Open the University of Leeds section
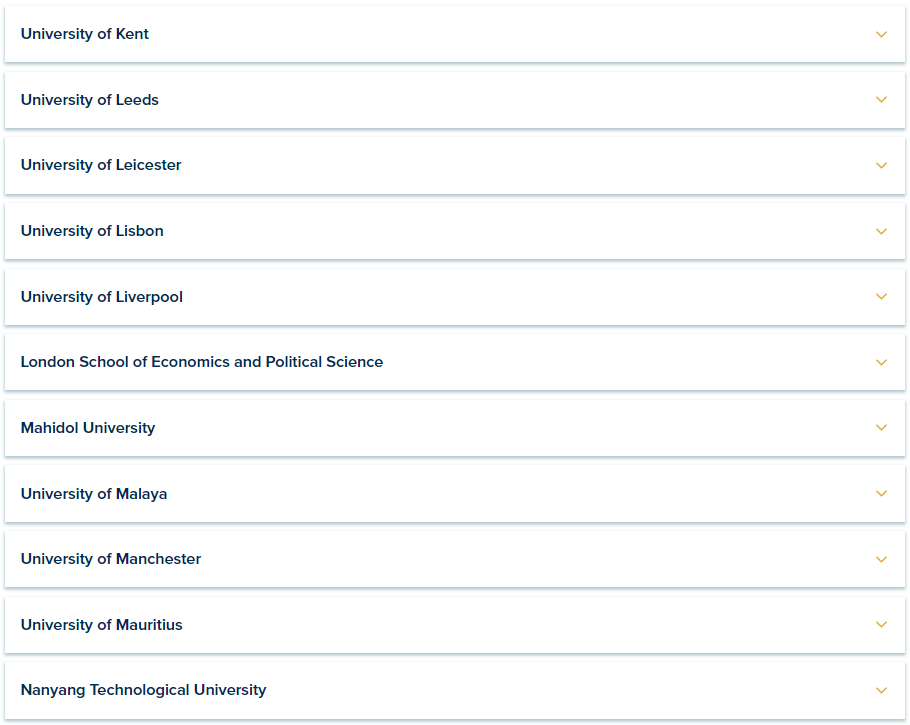 [90, 100]
